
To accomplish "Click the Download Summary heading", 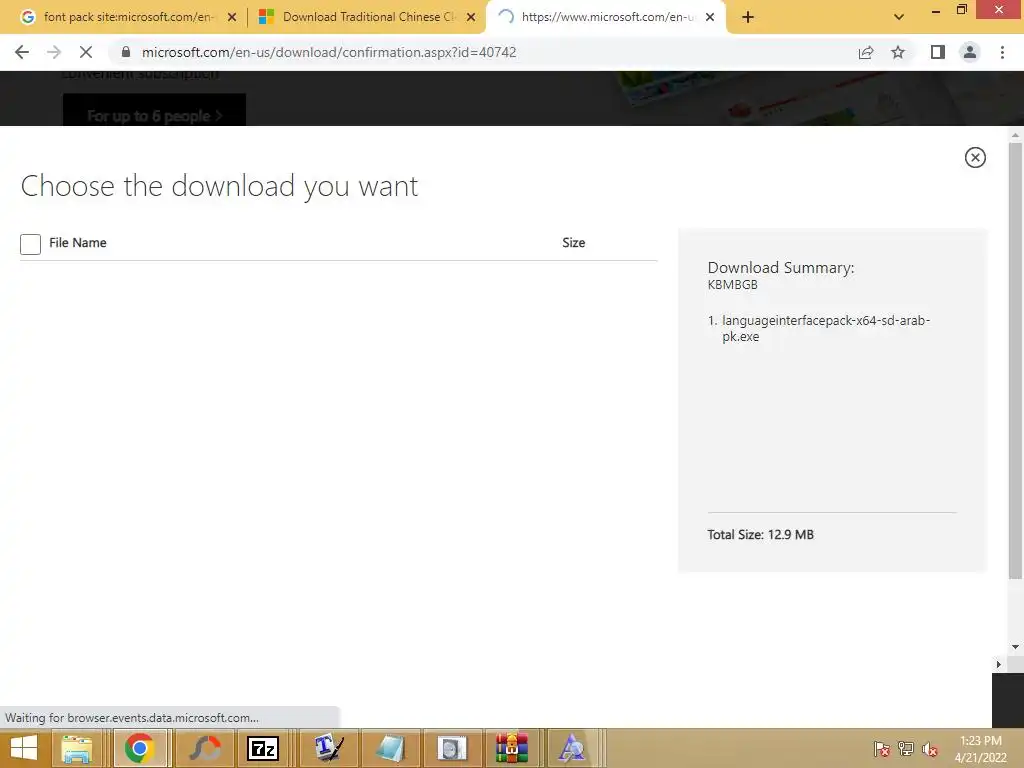I will (x=780, y=267).
